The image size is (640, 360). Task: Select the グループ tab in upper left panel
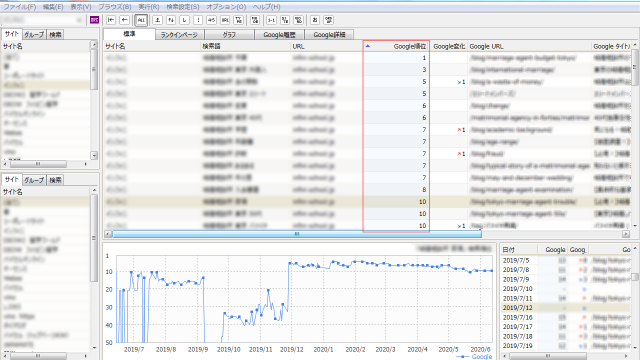click(x=34, y=35)
